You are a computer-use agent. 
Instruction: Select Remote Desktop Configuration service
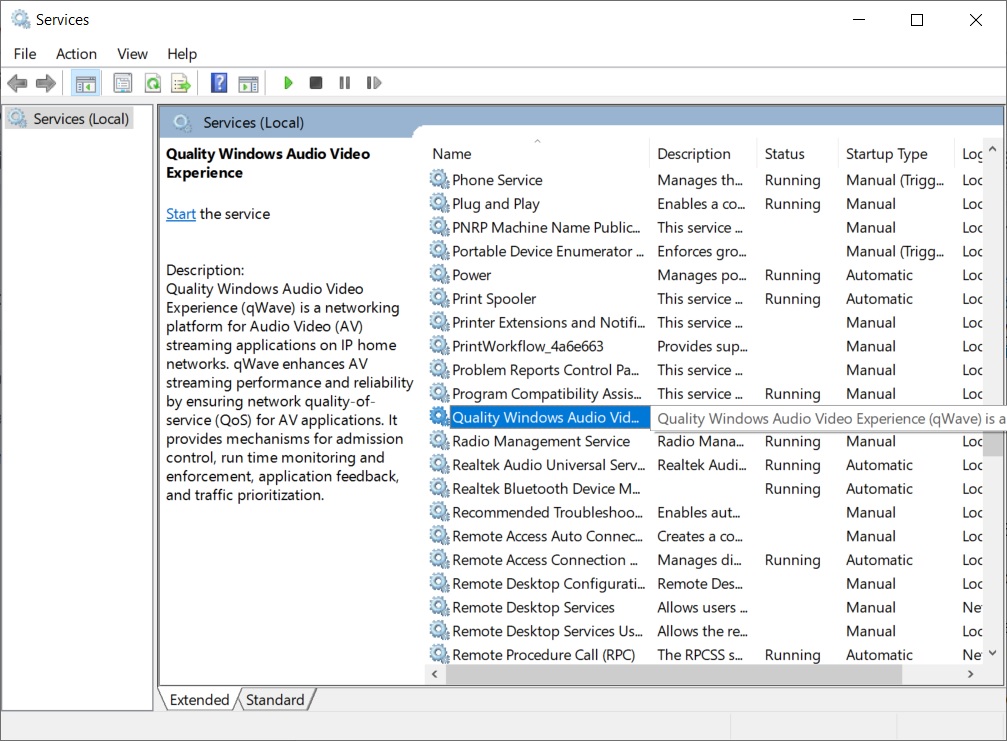704,584
